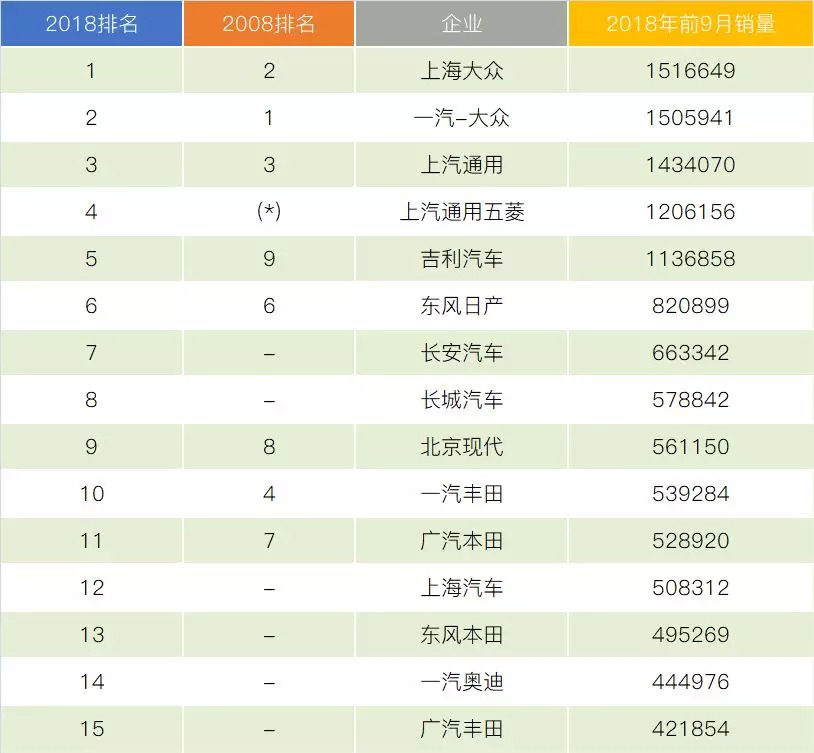The image size is (814, 753).
Task: Select the 长城汽车 company cell
Action: pos(462,400)
